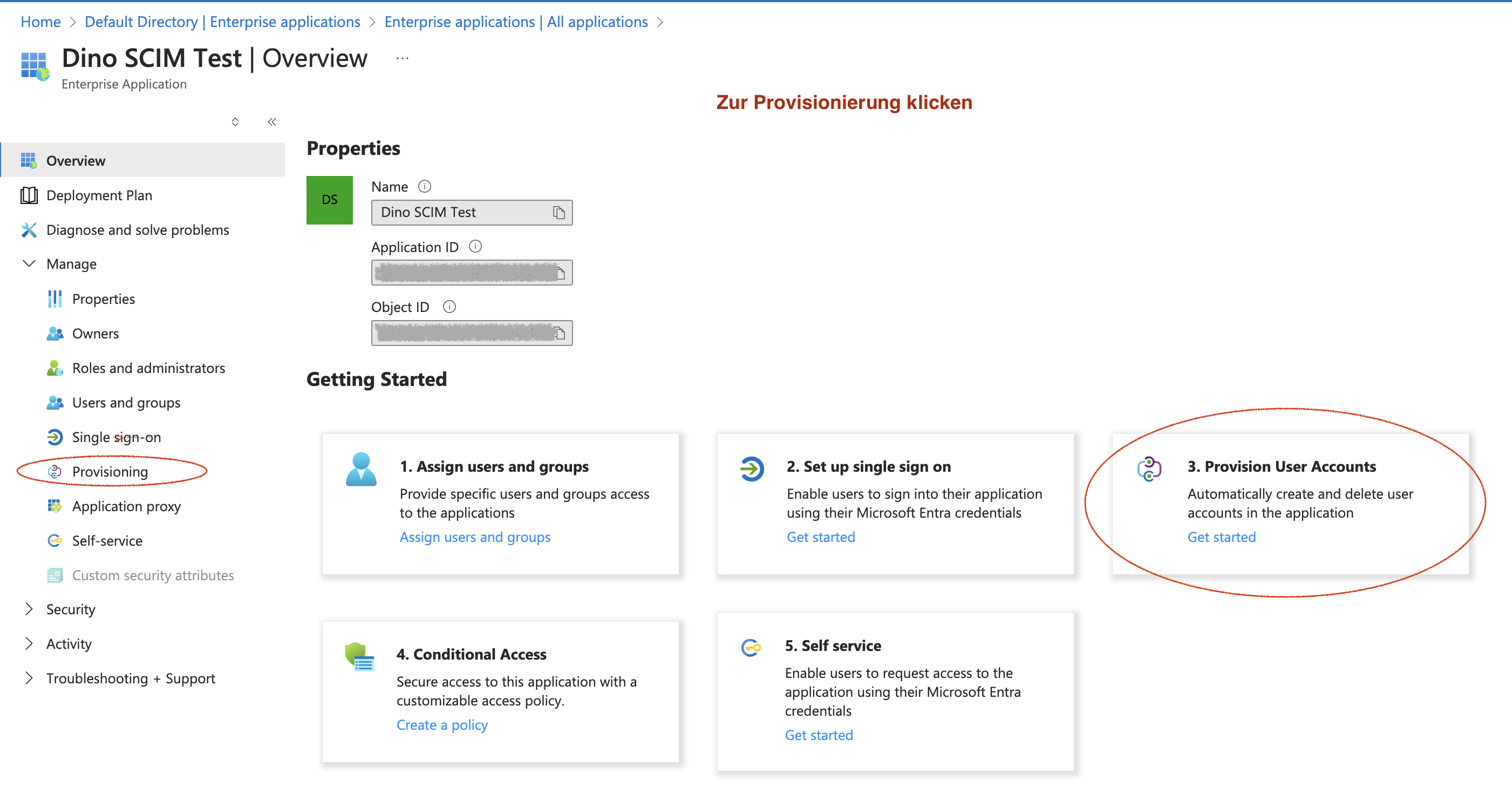Image resolution: width=1512 pixels, height=801 pixels.
Task: Click the Name field containing Dino SCIM Test
Action: [471, 212]
